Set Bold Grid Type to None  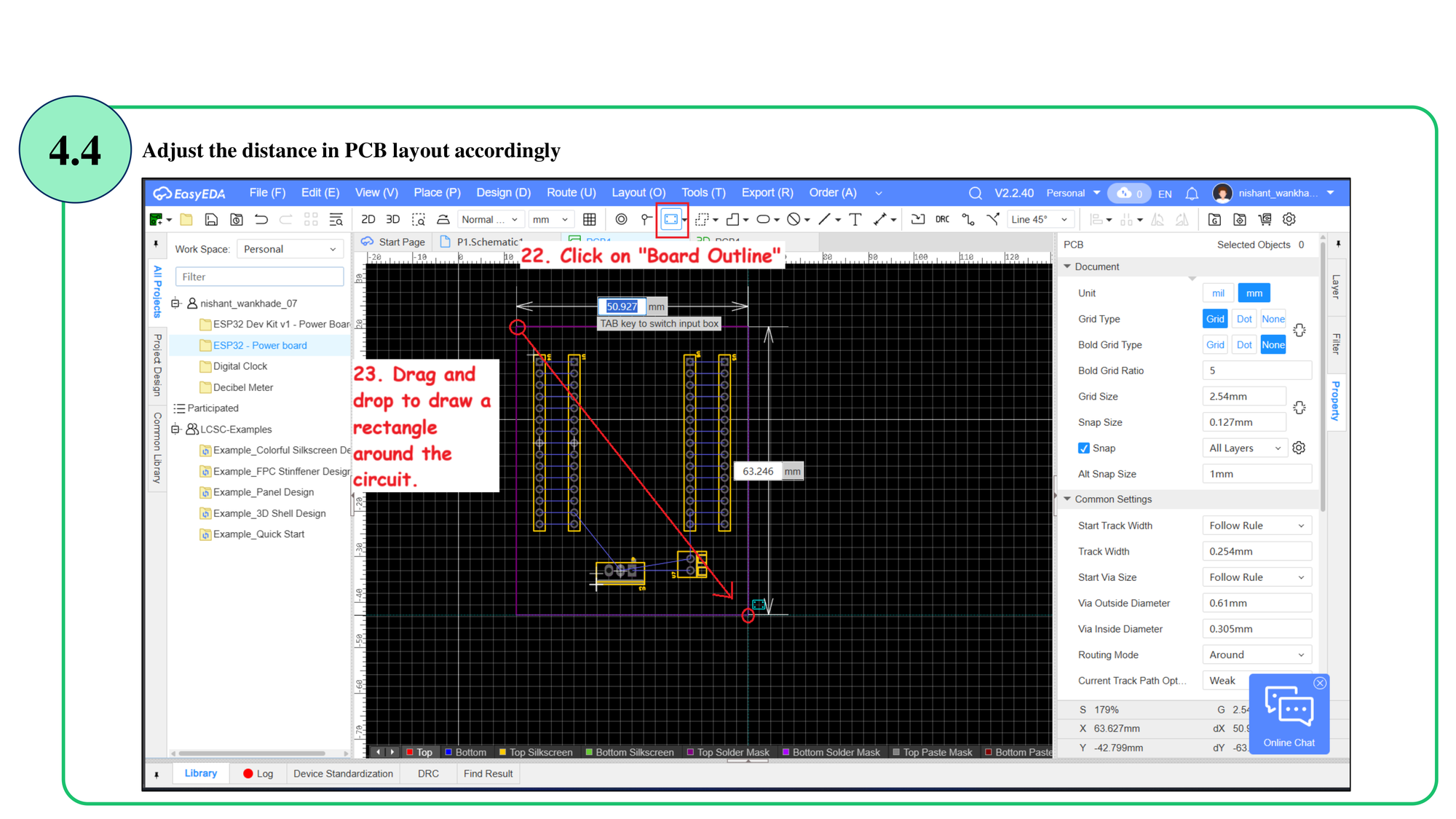[x=1273, y=344]
